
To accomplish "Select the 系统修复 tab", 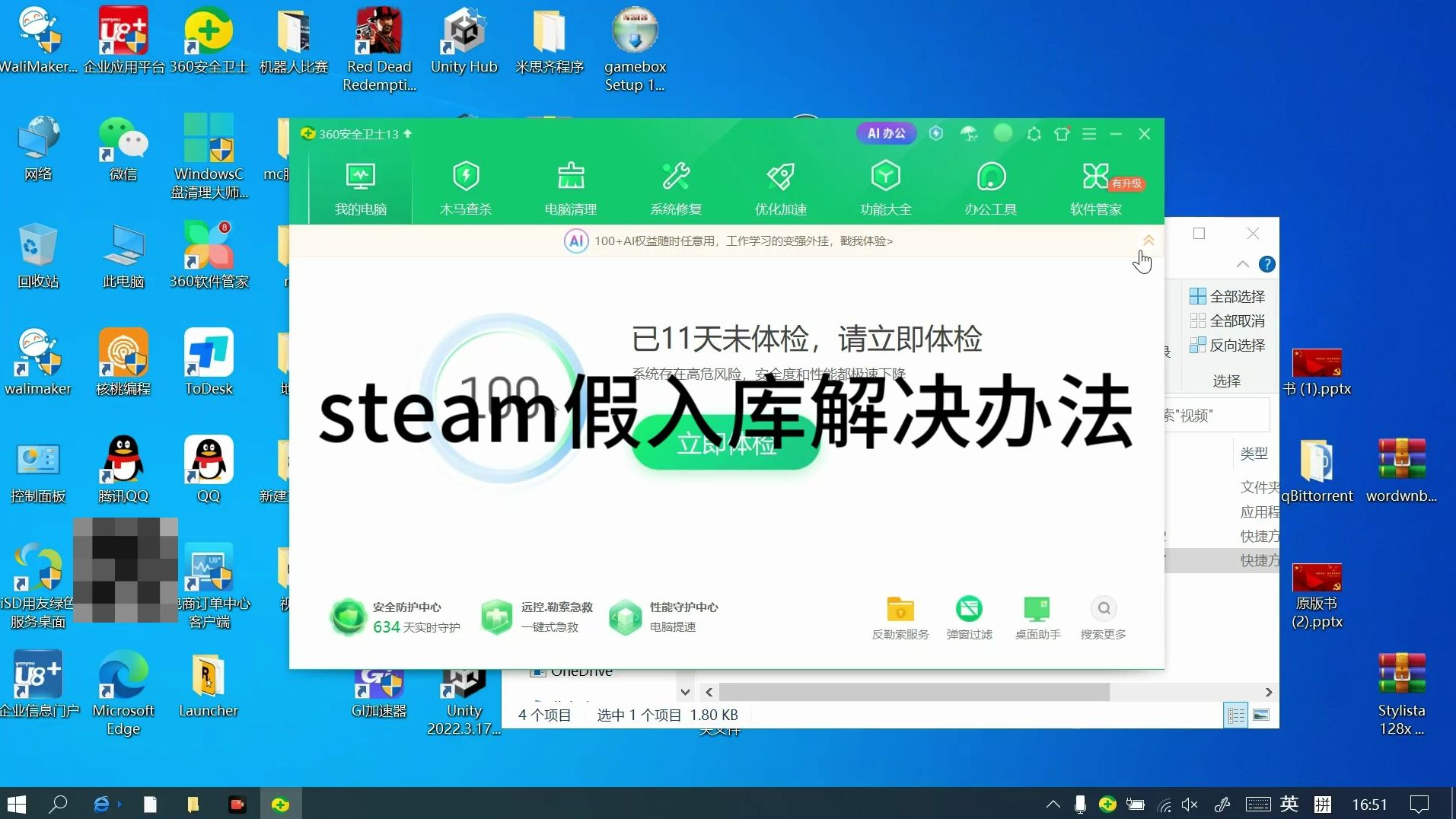I will click(676, 189).
